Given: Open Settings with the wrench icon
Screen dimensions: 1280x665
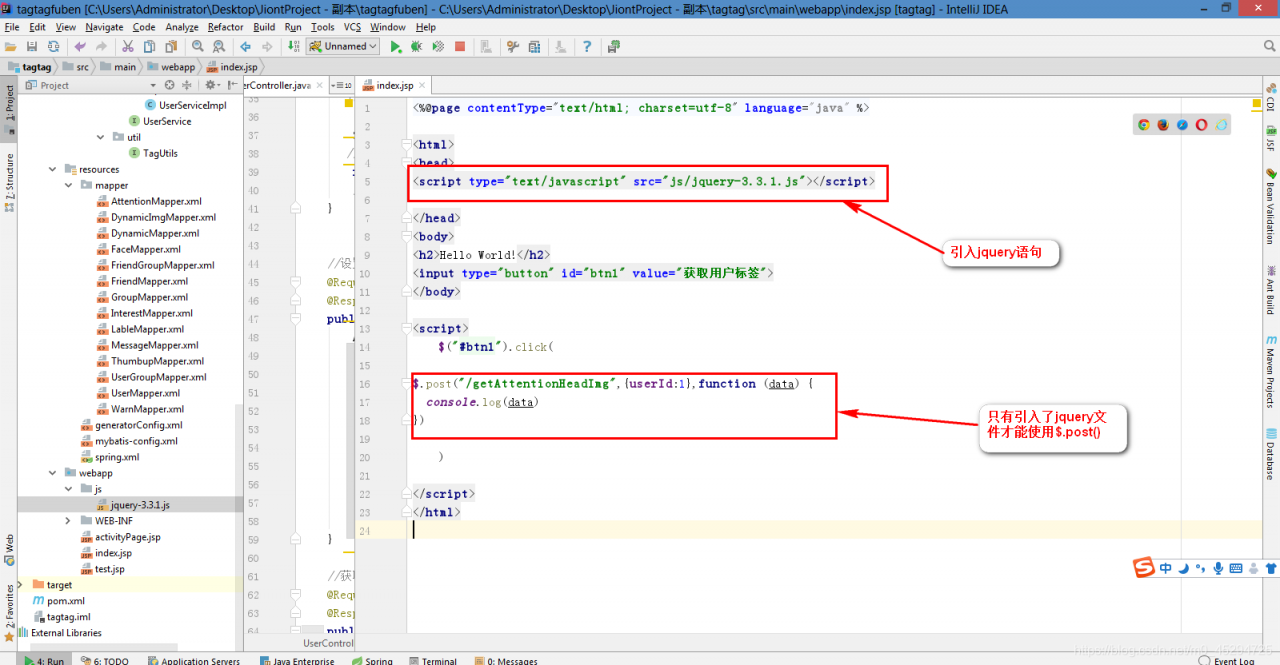Looking at the screenshot, I should [513, 46].
